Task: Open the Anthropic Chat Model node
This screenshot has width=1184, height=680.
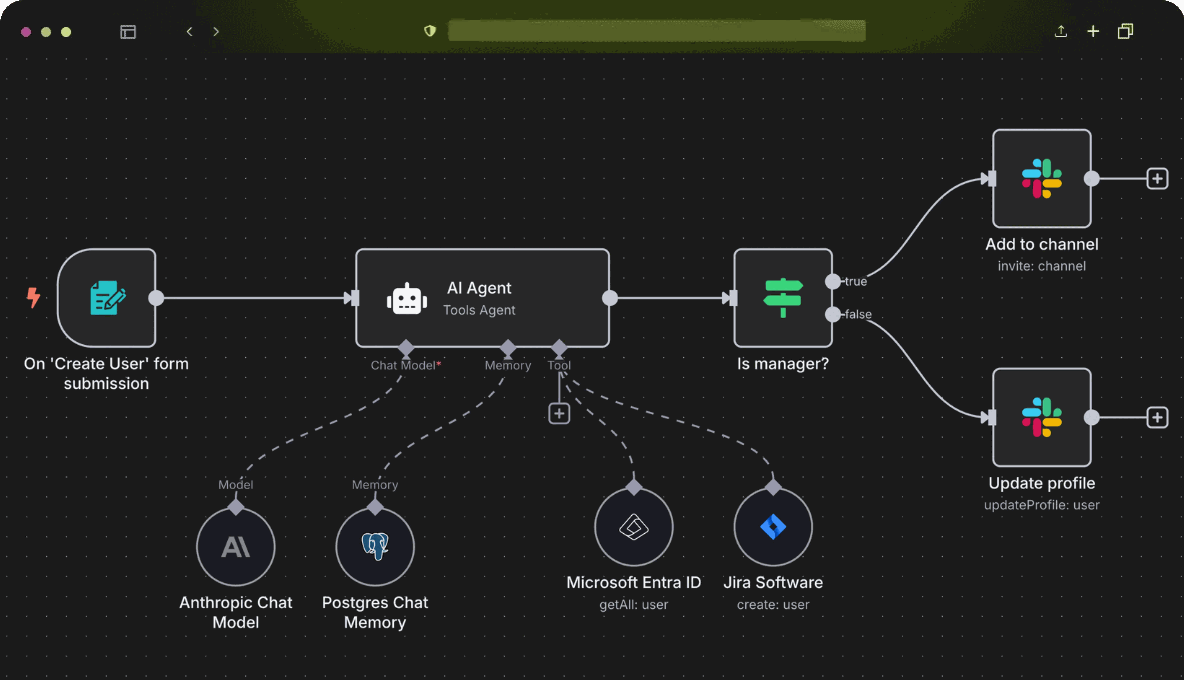Action: (x=236, y=546)
